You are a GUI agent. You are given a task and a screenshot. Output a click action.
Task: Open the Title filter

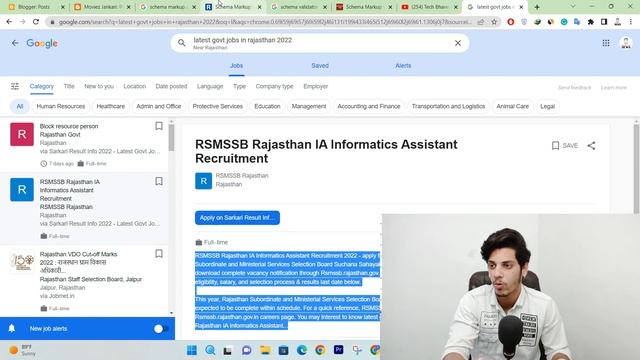coord(69,86)
